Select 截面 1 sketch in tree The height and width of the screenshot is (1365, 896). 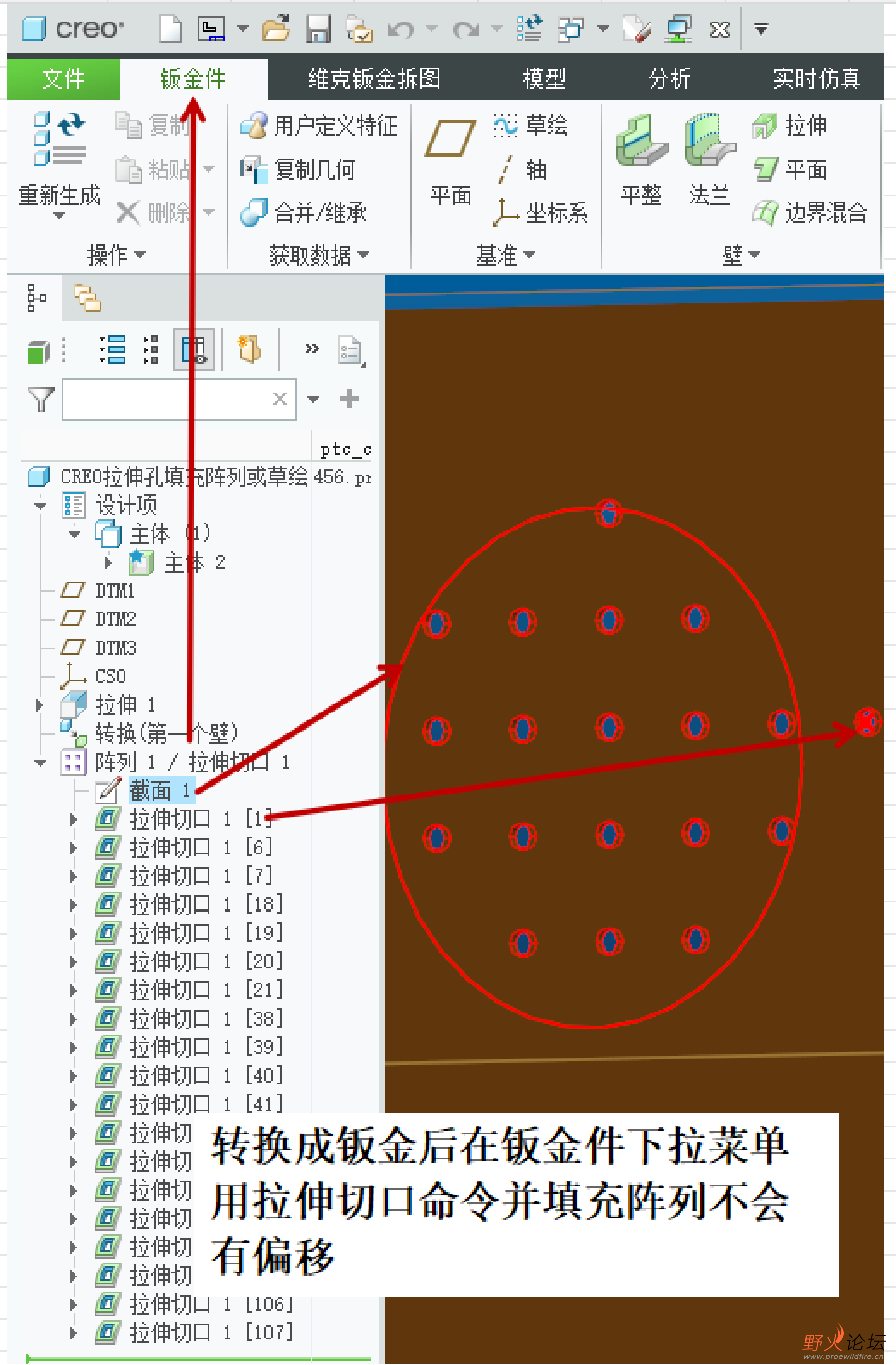point(144,791)
